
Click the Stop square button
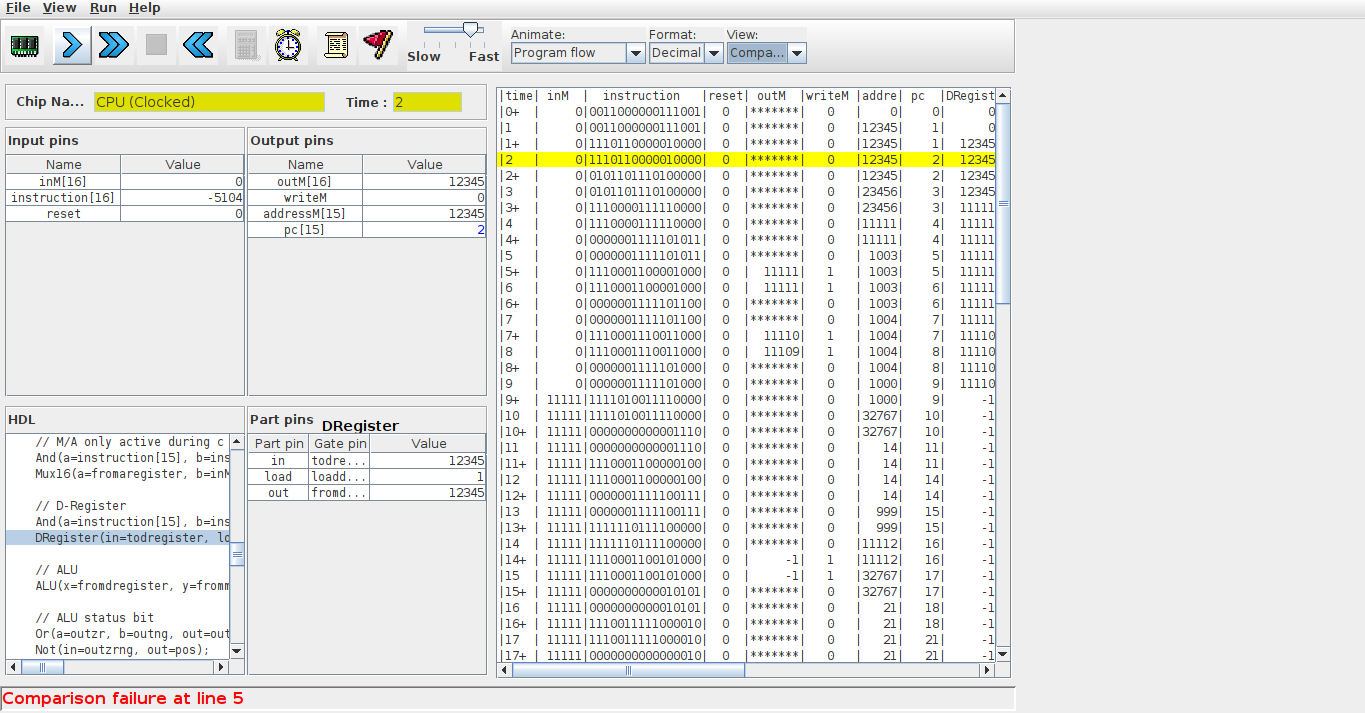(x=156, y=45)
